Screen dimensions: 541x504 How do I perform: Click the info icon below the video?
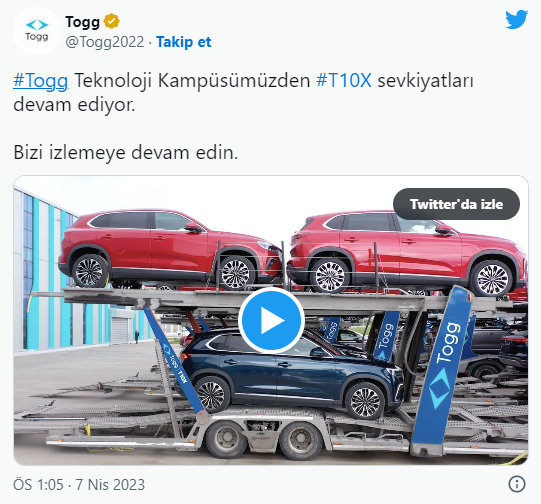click(x=517, y=484)
